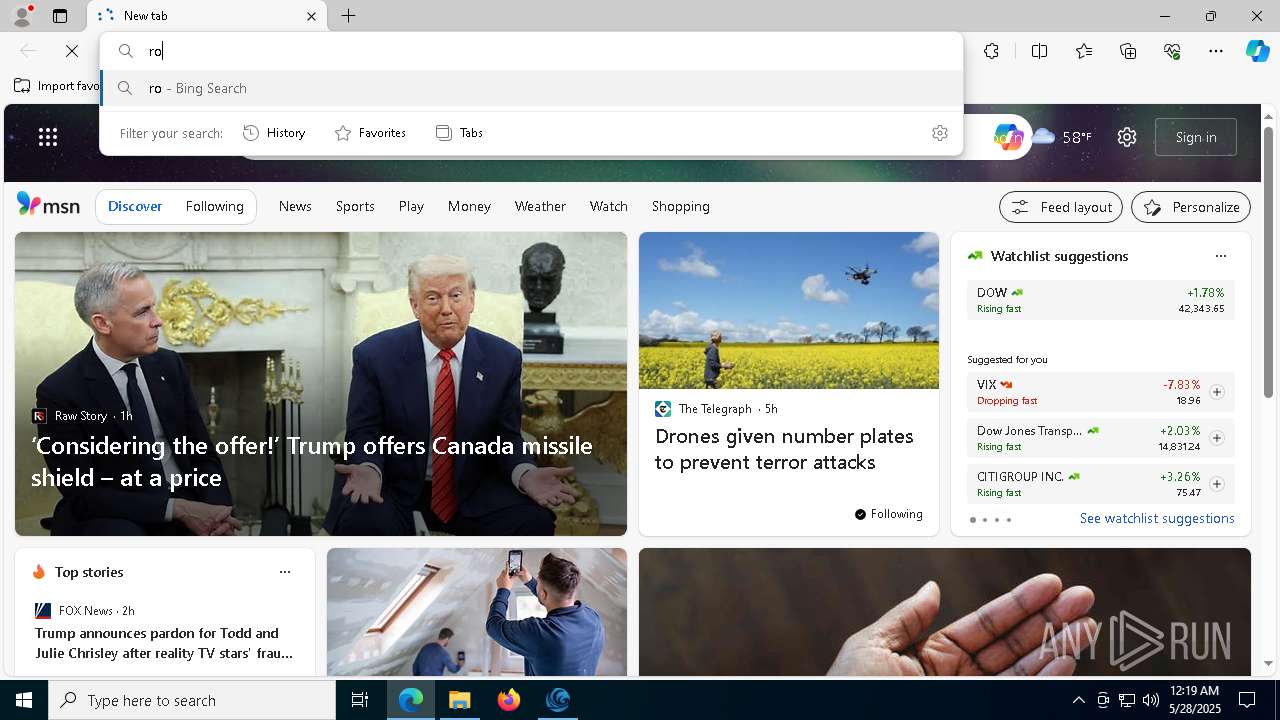Filter search by History
The width and height of the screenshot is (1280, 720).
pos(274,132)
